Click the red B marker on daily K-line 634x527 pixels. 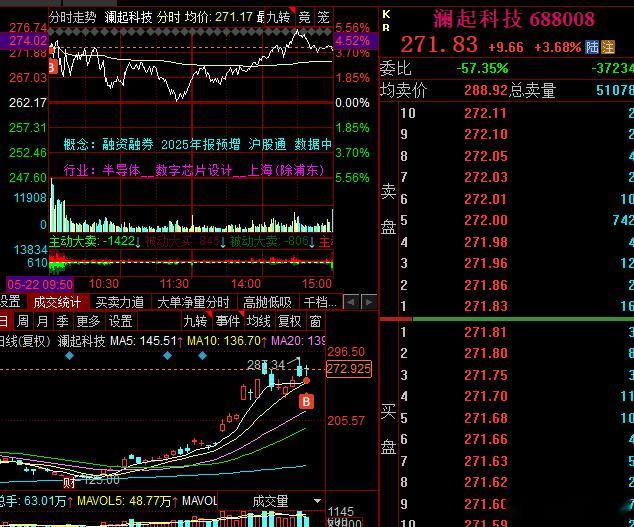click(306, 402)
